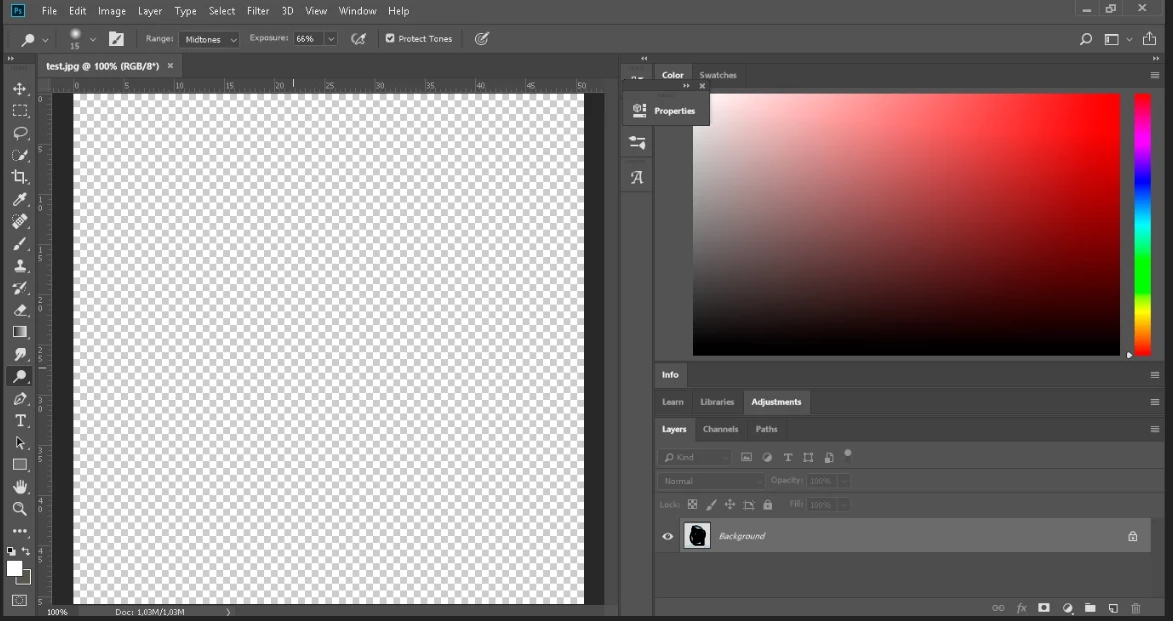
Task: Select the Clone Stamp tool
Action: tap(20, 266)
